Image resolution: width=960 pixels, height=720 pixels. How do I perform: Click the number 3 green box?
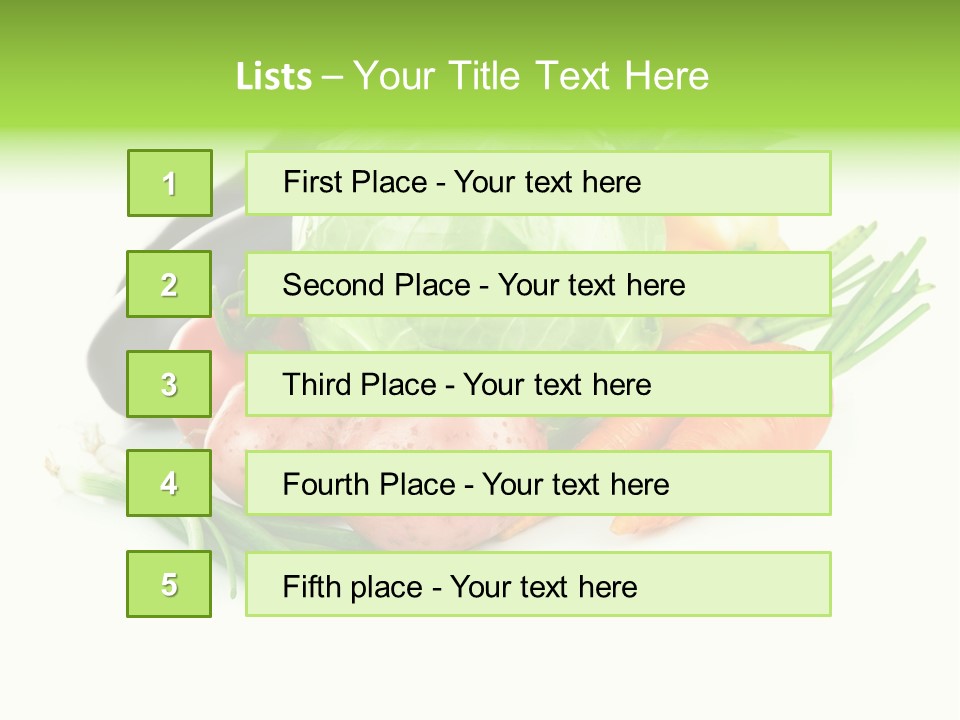[169, 384]
